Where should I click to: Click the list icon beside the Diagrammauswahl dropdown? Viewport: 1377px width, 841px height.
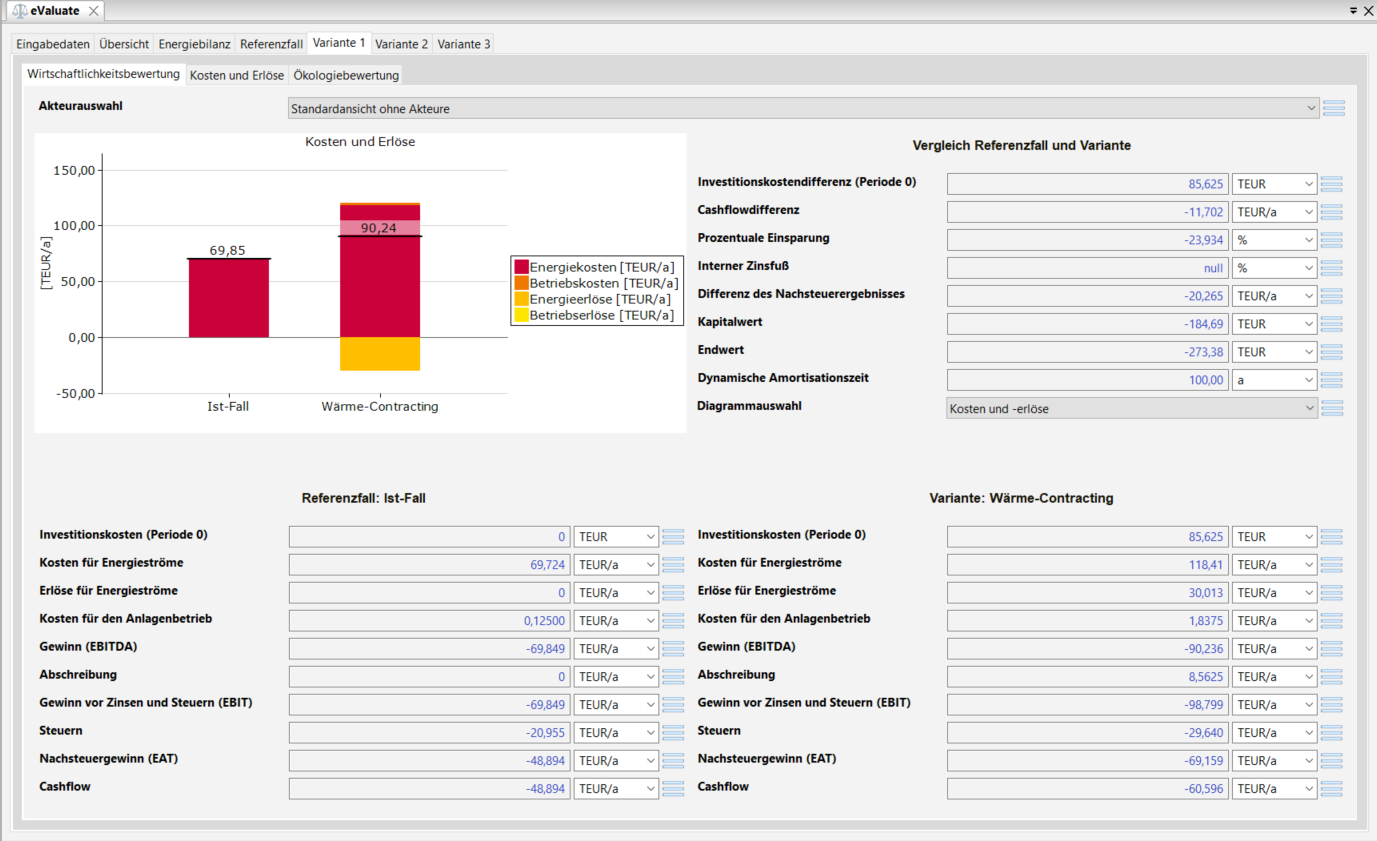1333,408
